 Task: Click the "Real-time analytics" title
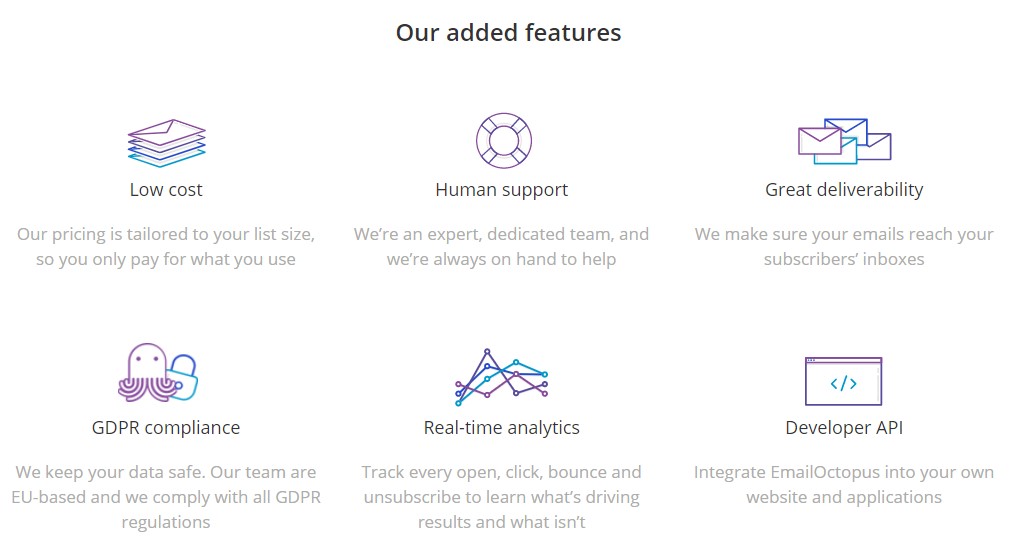point(502,428)
